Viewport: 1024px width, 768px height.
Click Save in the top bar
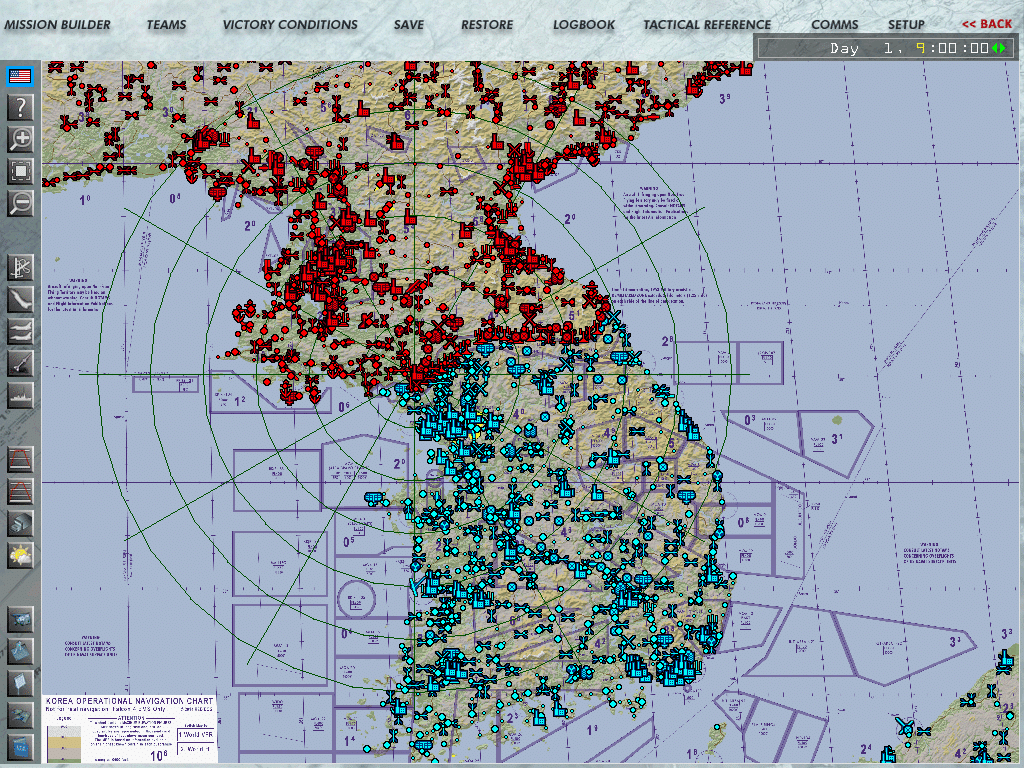pyautogui.click(x=409, y=25)
